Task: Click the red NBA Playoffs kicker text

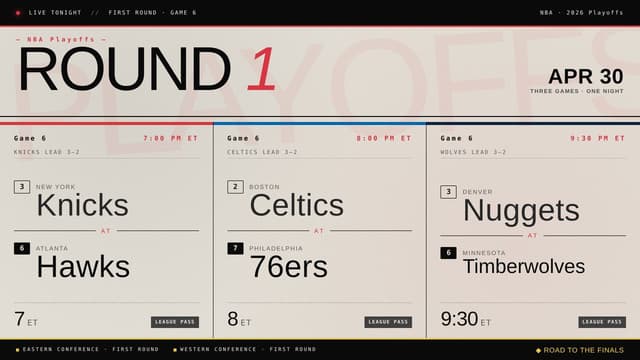Action: point(61,40)
